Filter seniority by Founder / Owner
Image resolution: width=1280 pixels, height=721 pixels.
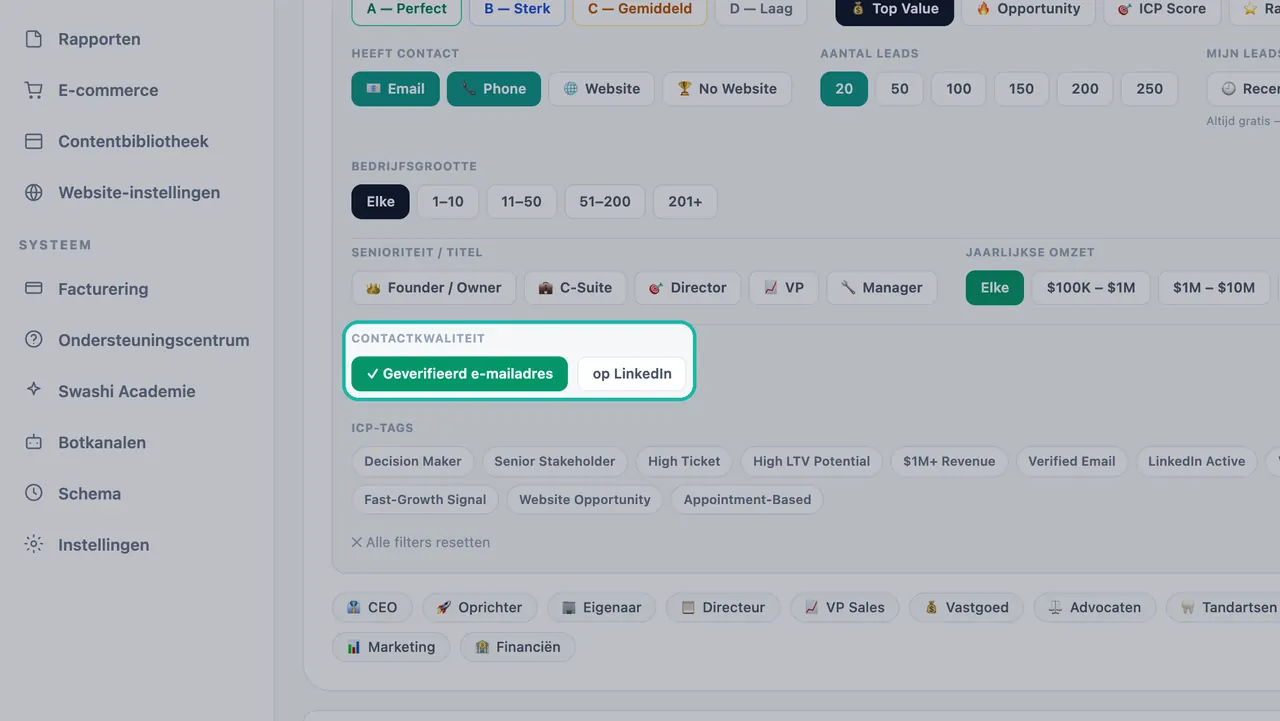434,288
